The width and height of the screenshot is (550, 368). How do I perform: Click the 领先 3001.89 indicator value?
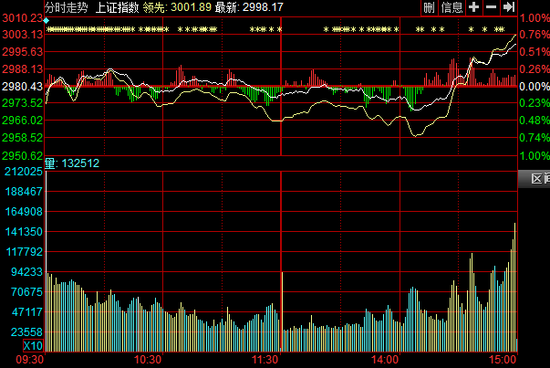[177, 7]
